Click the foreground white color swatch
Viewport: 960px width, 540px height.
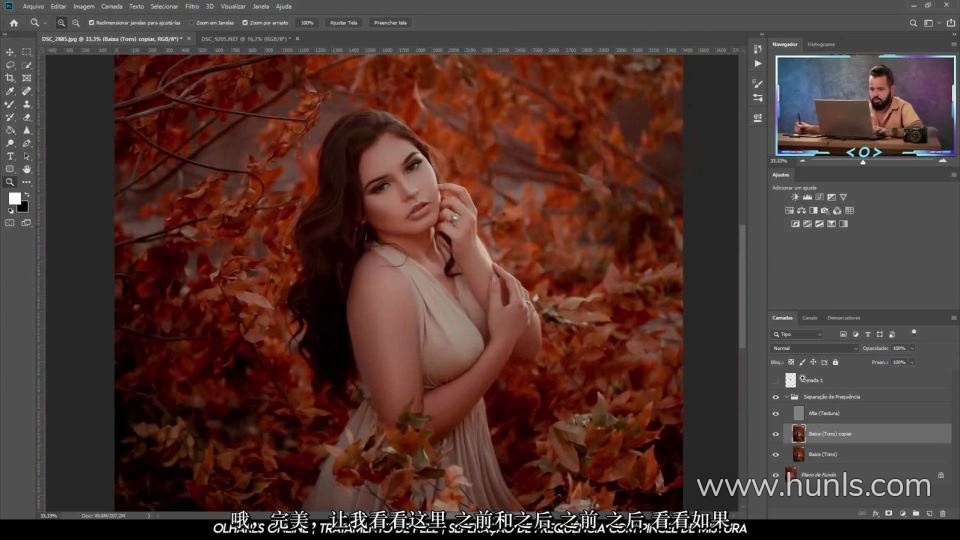pos(14,198)
